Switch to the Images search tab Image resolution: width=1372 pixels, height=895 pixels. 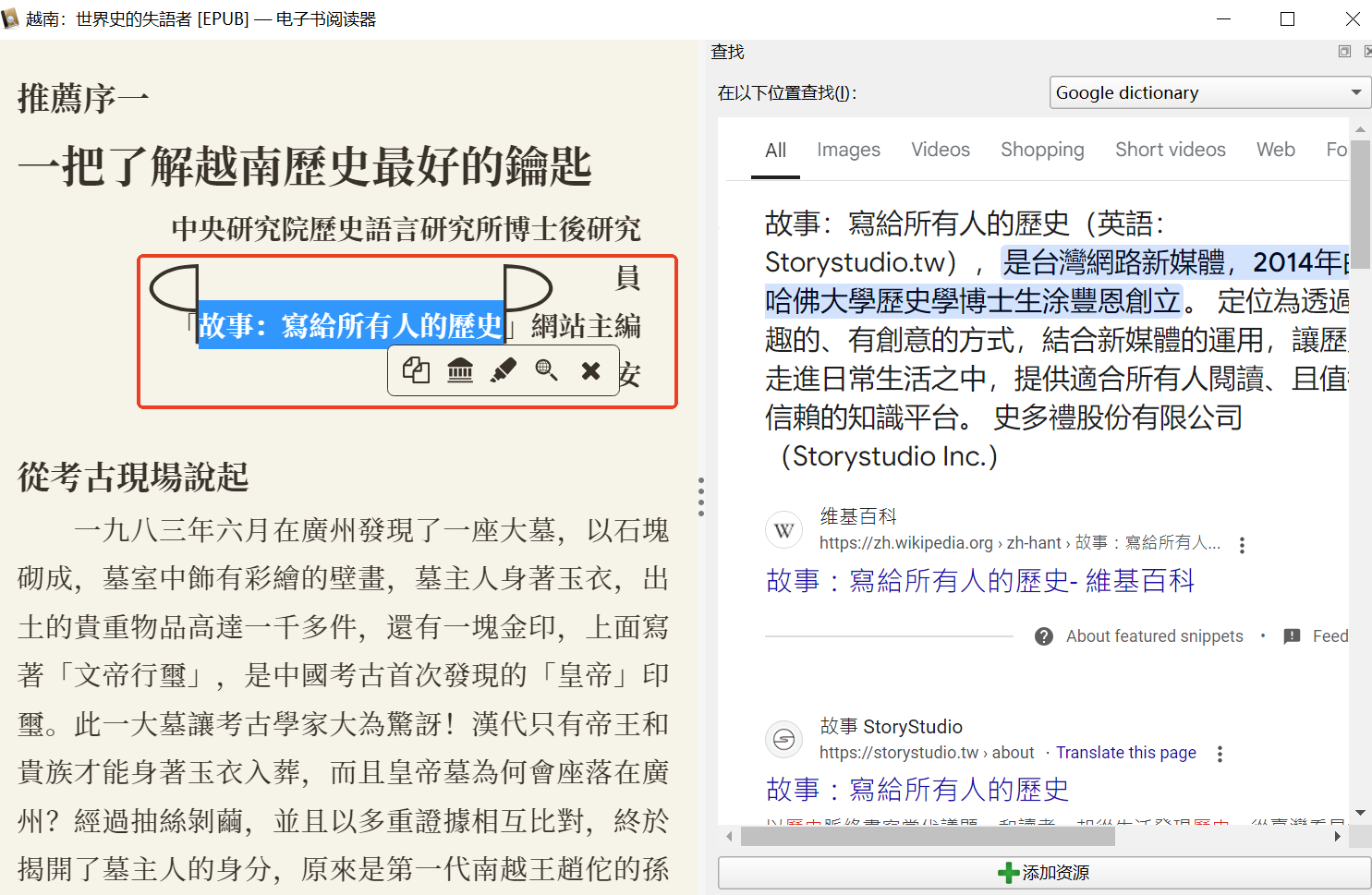(x=848, y=150)
